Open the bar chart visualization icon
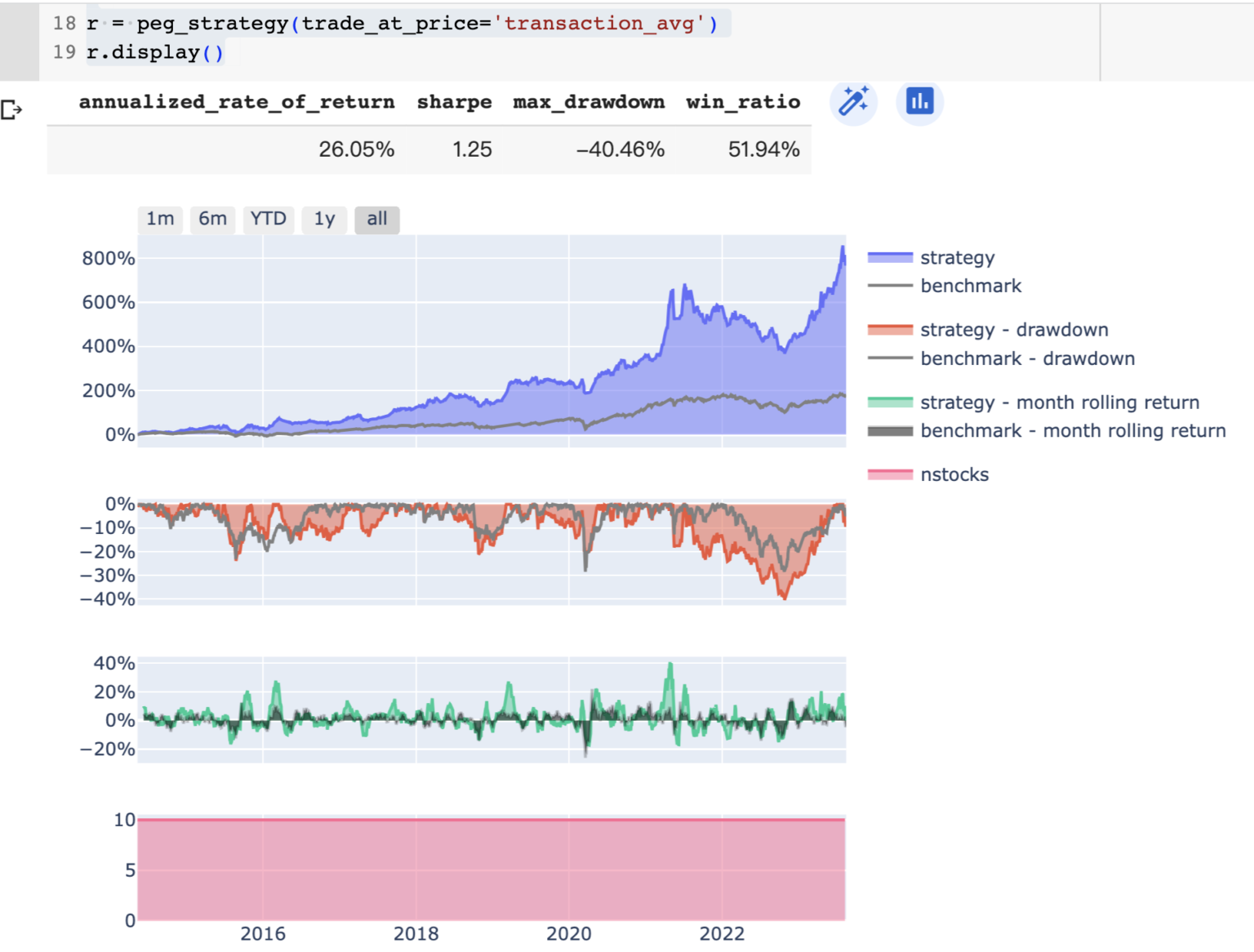The height and width of the screenshot is (952, 1254). point(919,102)
